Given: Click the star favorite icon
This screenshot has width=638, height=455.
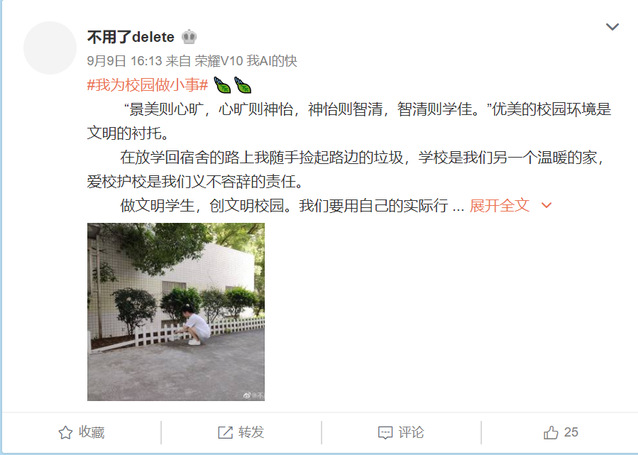Looking at the screenshot, I should tap(66, 432).
